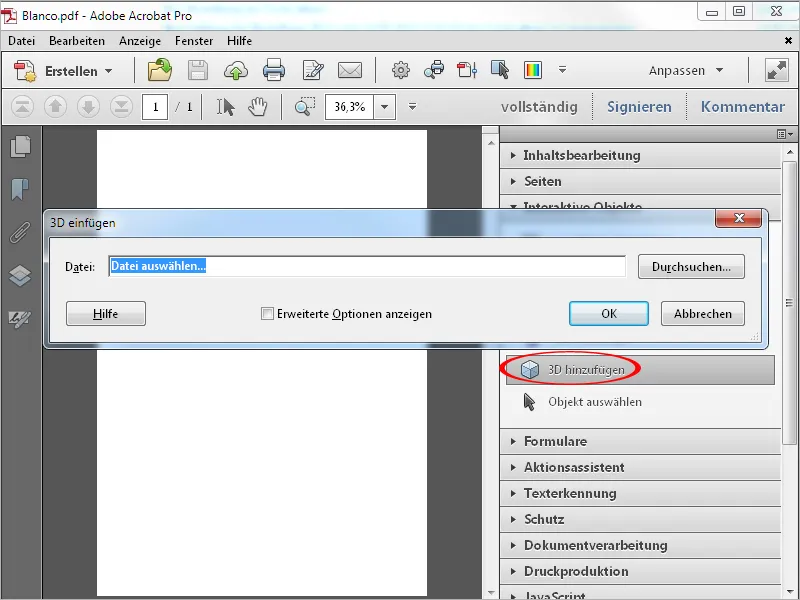
Task: Open the Anzeige menu
Action: (x=140, y=41)
